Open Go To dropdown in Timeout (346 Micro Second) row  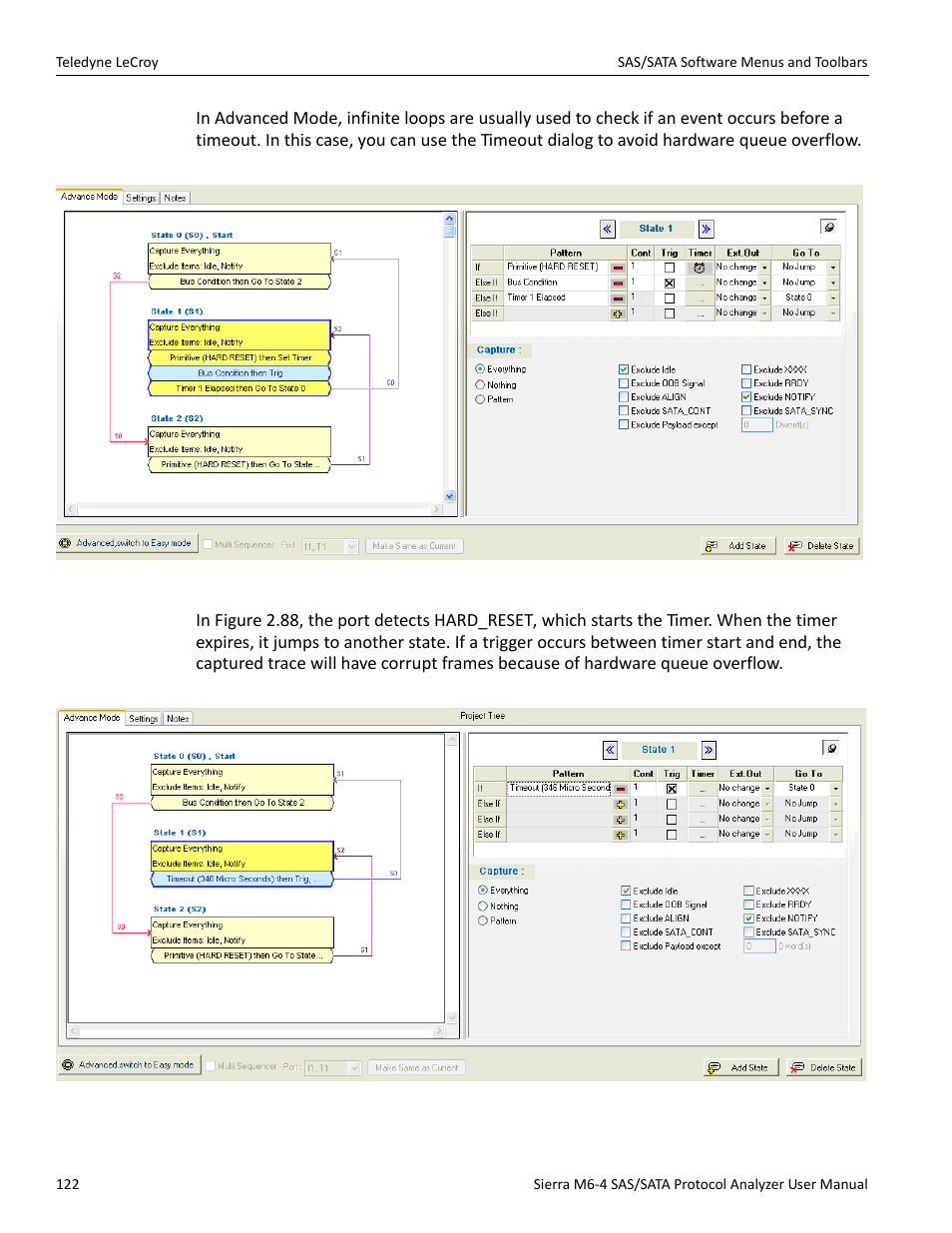click(836, 789)
